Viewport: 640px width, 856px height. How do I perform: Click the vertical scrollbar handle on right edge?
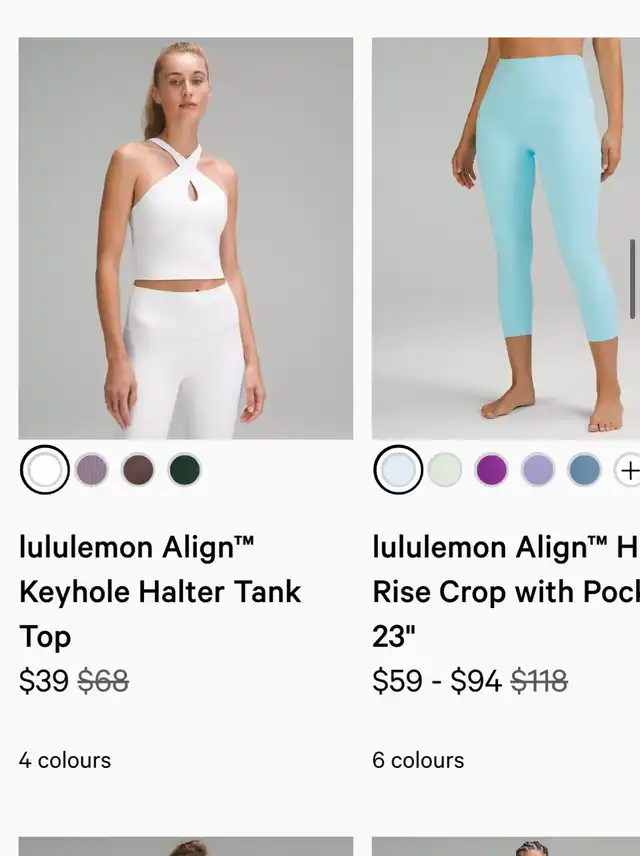tap(632, 279)
